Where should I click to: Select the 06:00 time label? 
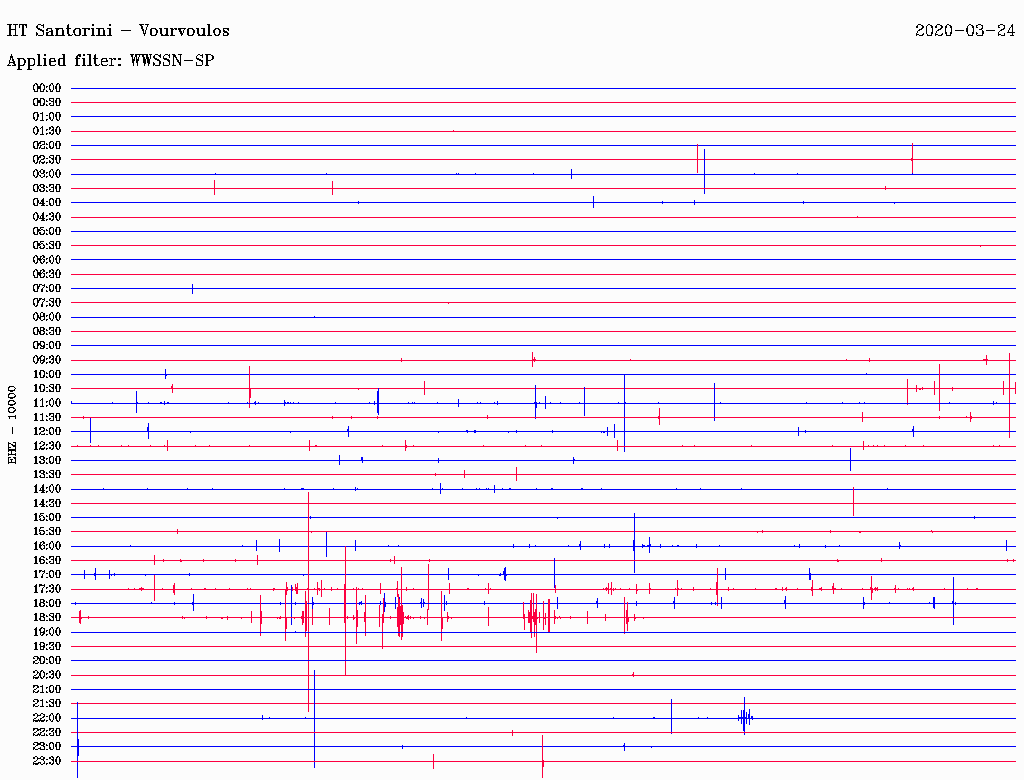(47, 260)
